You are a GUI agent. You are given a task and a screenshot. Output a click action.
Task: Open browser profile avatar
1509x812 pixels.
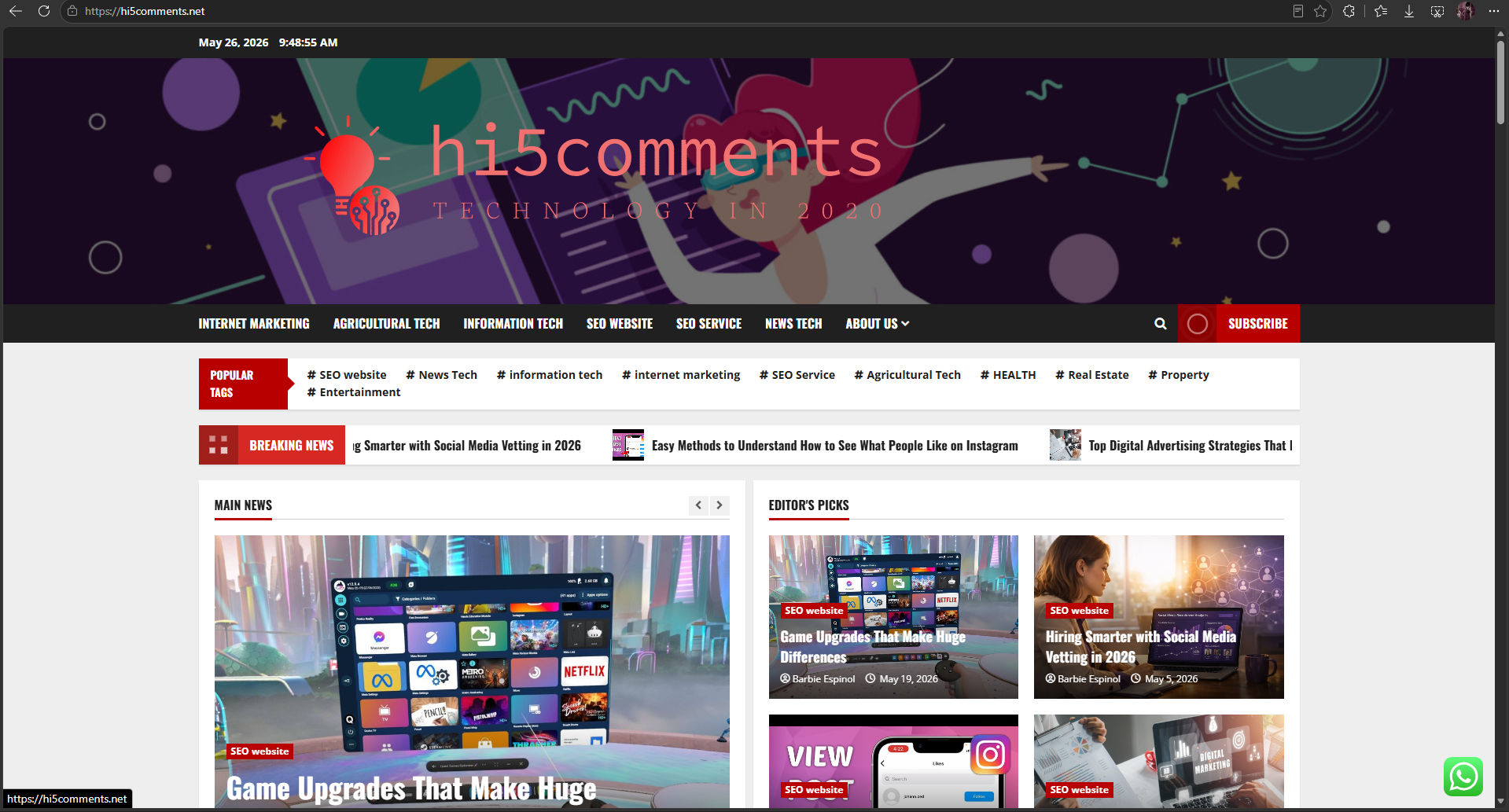pos(1465,11)
